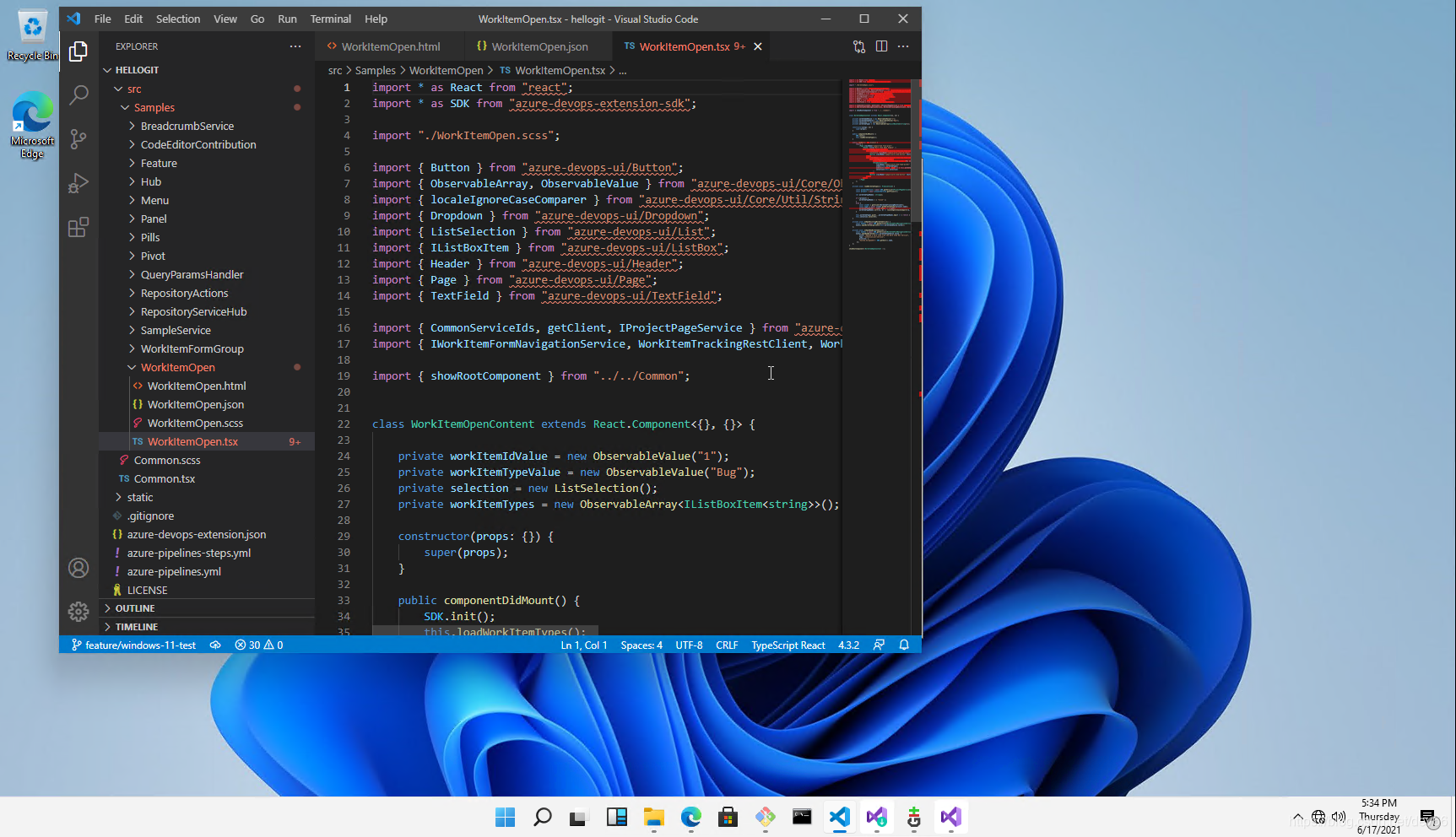The image size is (1456, 837).
Task: Switch to the WorkItemOpen.html tab
Action: coord(390,46)
